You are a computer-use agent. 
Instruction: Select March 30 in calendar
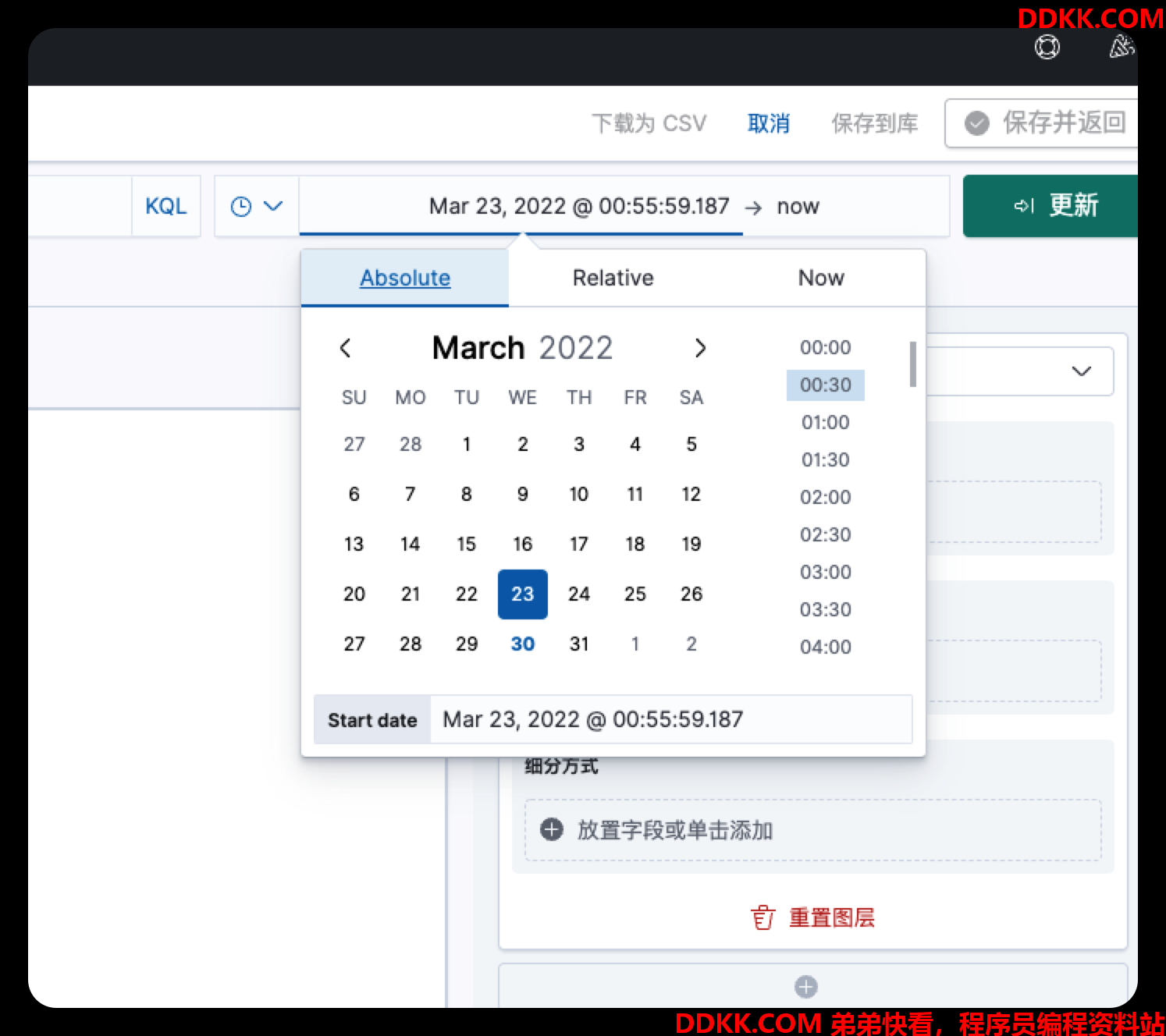[x=523, y=644]
